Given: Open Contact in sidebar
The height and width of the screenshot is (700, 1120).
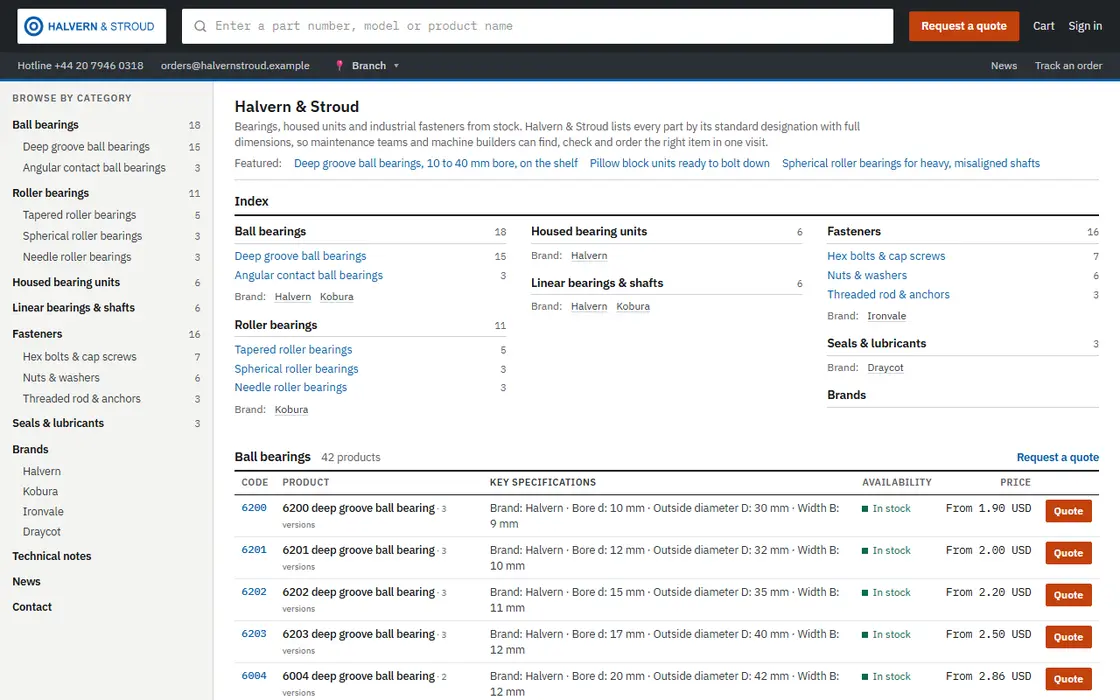Looking at the screenshot, I should 32,607.
